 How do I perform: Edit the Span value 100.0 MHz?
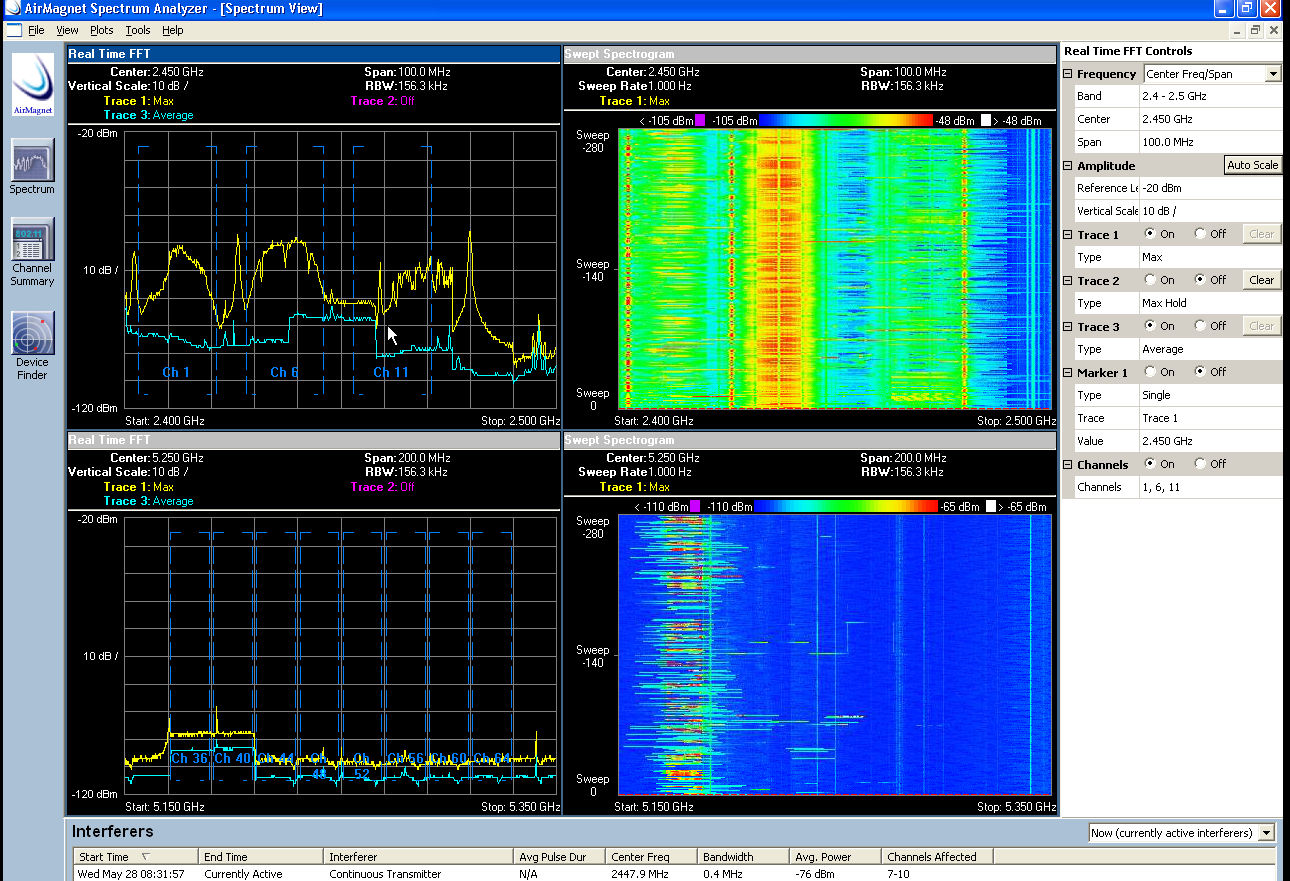(1210, 143)
